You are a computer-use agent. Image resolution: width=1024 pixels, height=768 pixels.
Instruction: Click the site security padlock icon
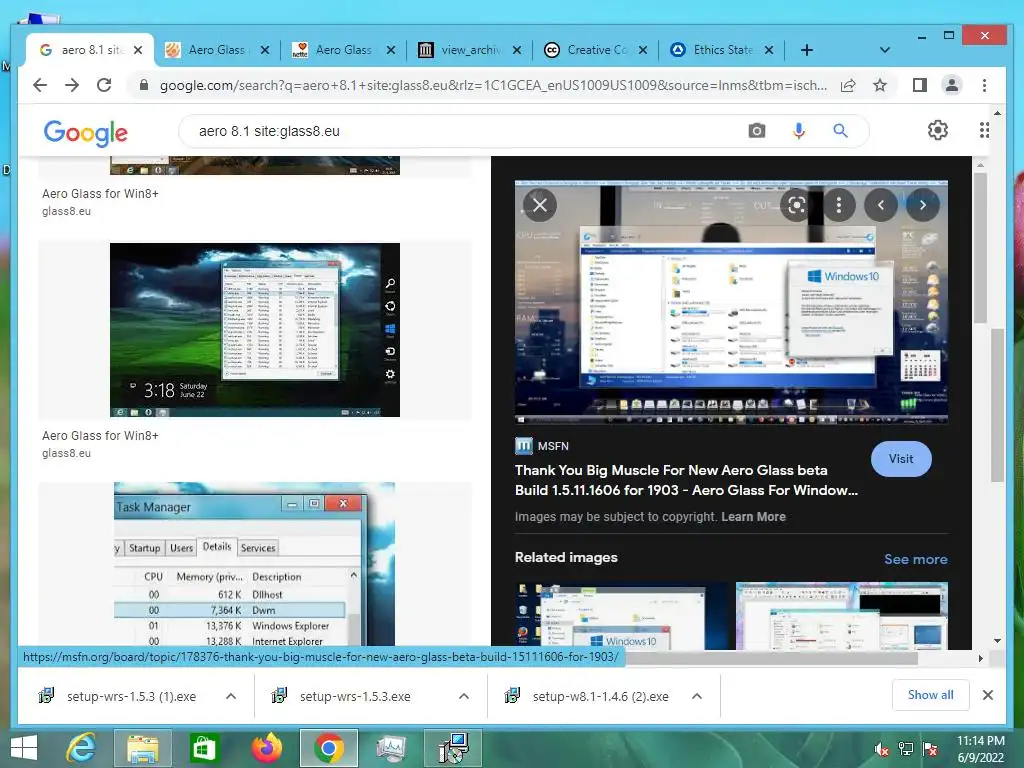click(144, 86)
